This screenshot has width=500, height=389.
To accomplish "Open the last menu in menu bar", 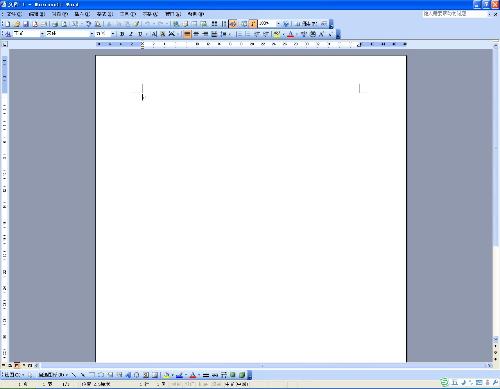I will [x=196, y=14].
